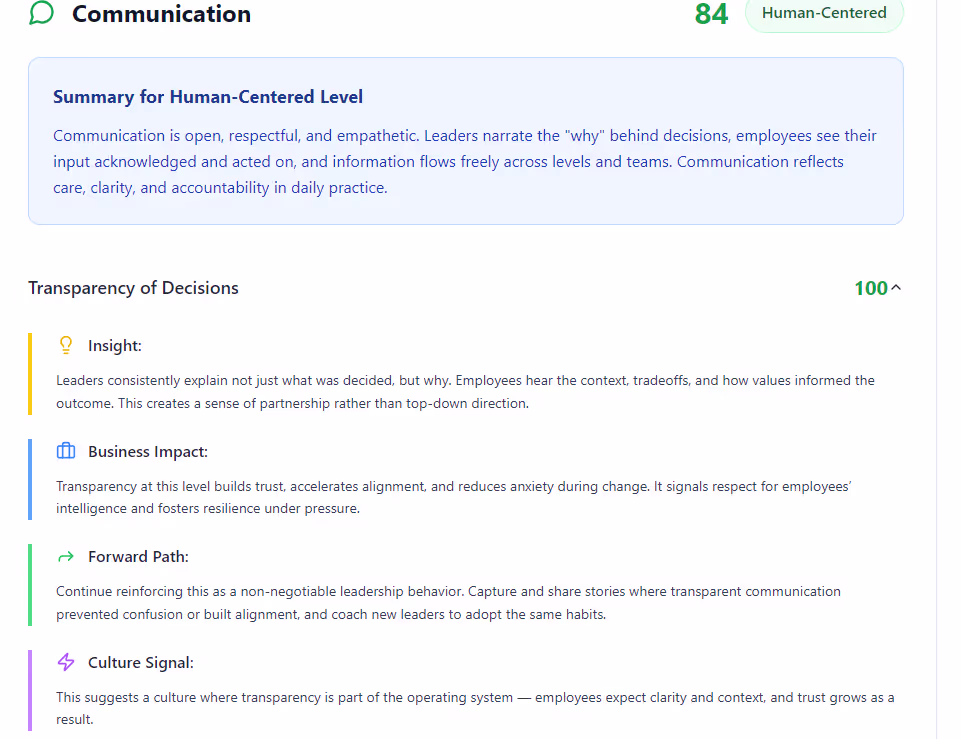Click the Insight label
The image size is (961, 739).
click(115, 346)
